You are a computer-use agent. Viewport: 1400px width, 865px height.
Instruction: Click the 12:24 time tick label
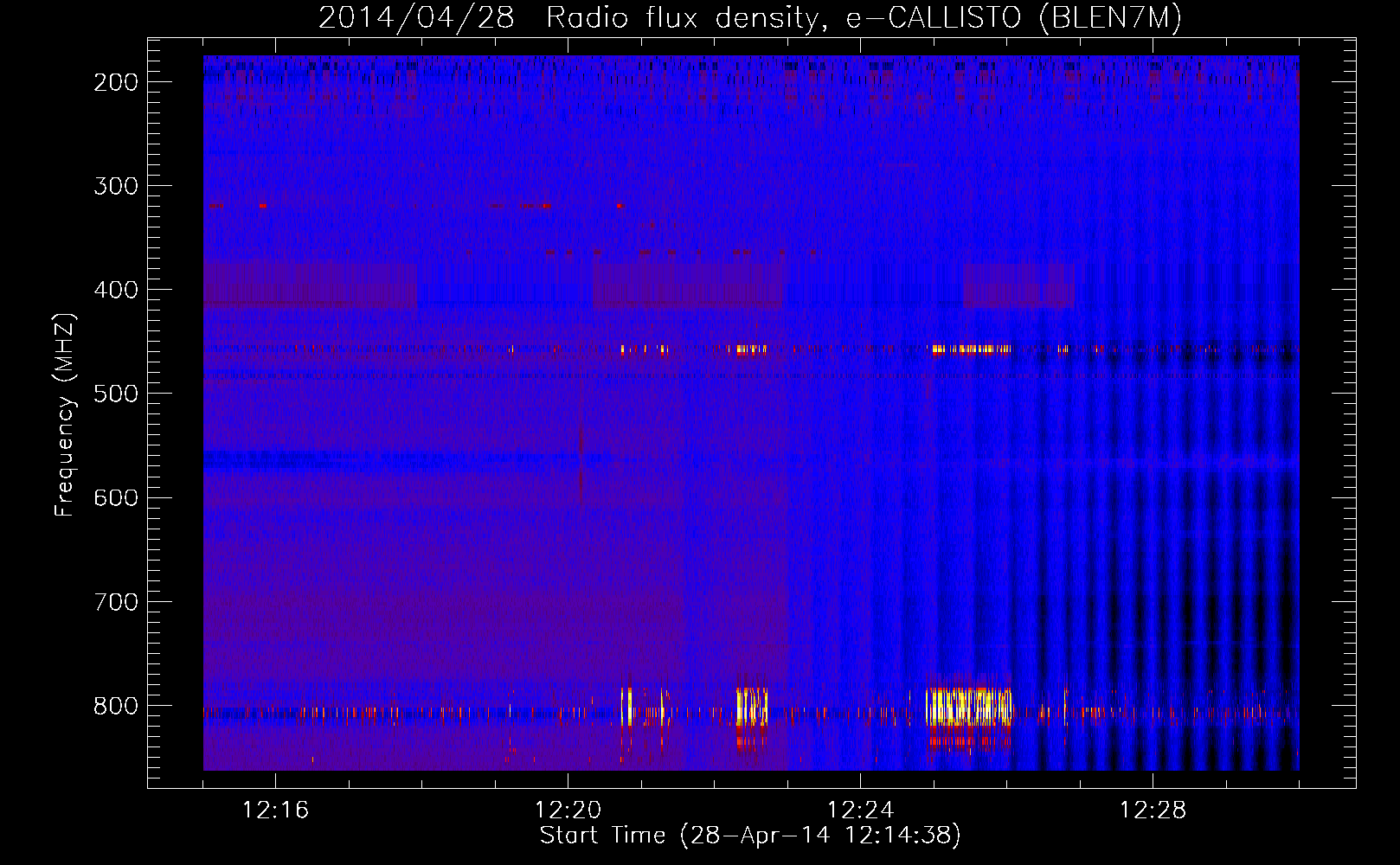(860, 811)
